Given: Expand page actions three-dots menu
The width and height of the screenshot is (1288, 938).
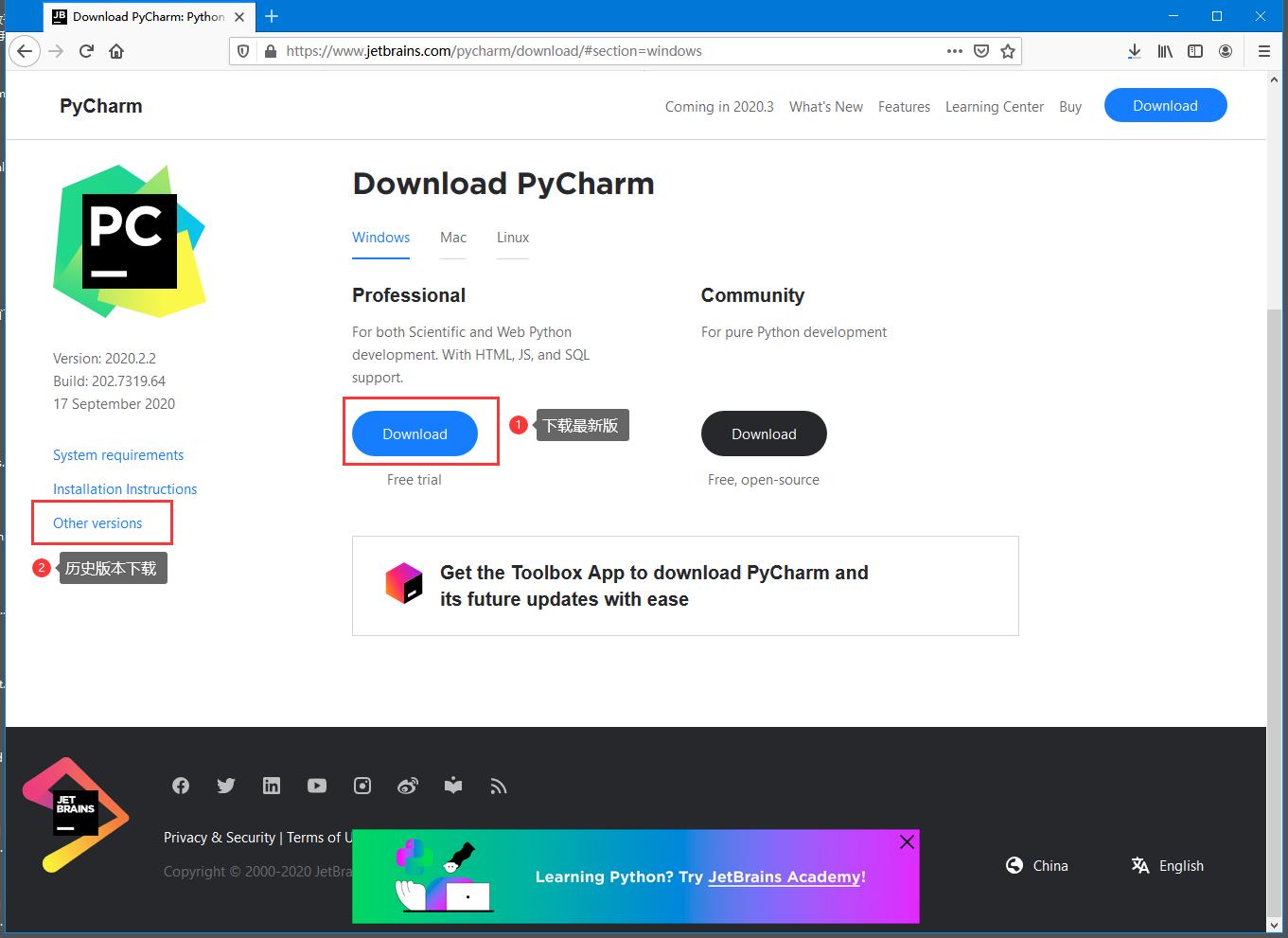Looking at the screenshot, I should 955,51.
